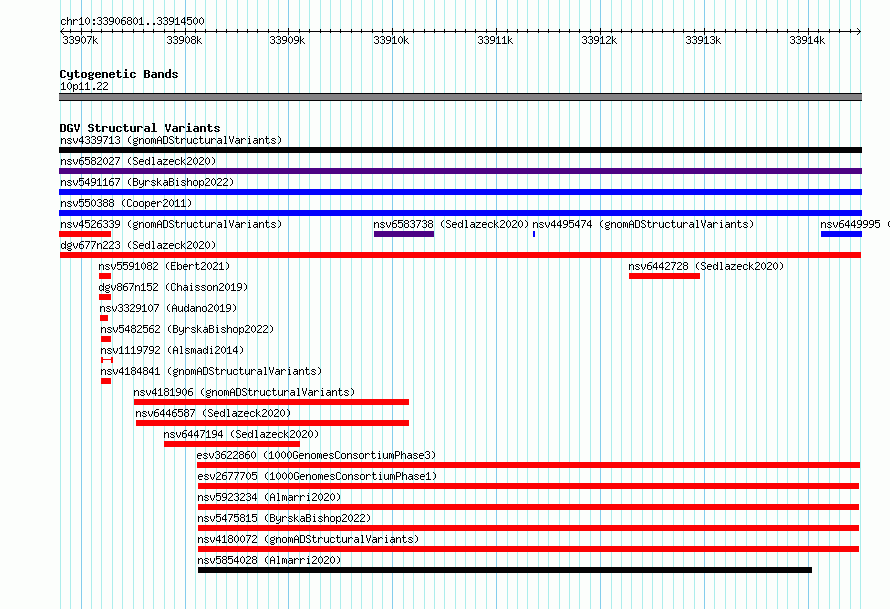The width and height of the screenshot is (890, 609).
Task: Click the red nsv4181906 variant bar
Action: coord(271,402)
